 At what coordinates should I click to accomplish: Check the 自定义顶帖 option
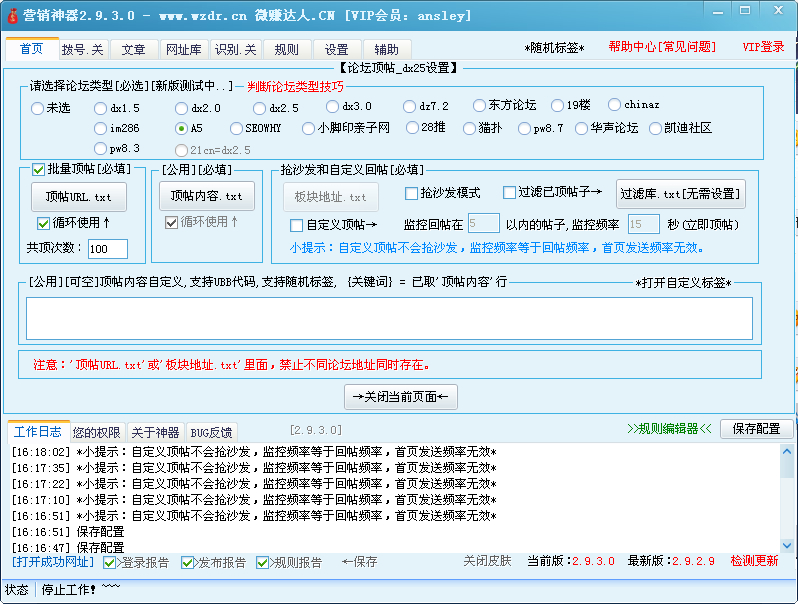point(297,226)
